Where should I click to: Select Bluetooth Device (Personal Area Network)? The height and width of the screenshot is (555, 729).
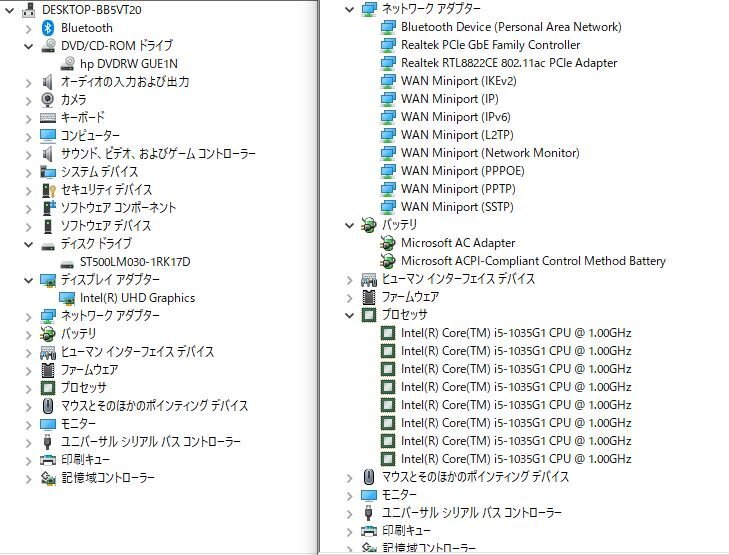511,27
